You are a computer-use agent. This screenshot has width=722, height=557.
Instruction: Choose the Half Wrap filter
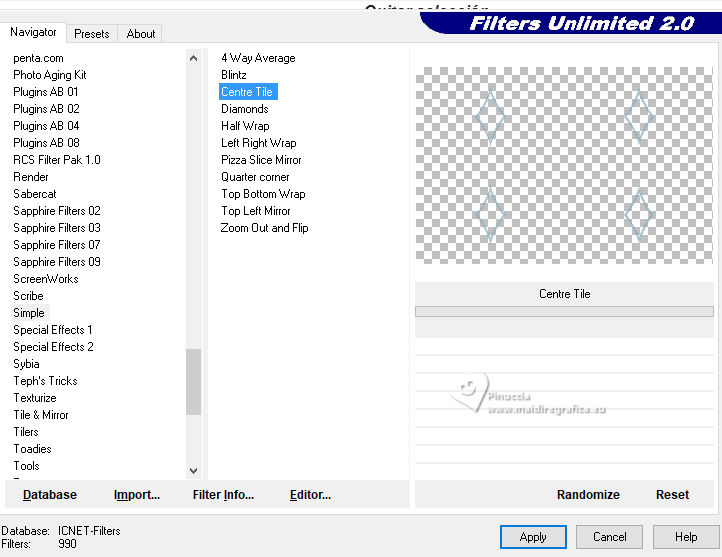[x=245, y=126]
